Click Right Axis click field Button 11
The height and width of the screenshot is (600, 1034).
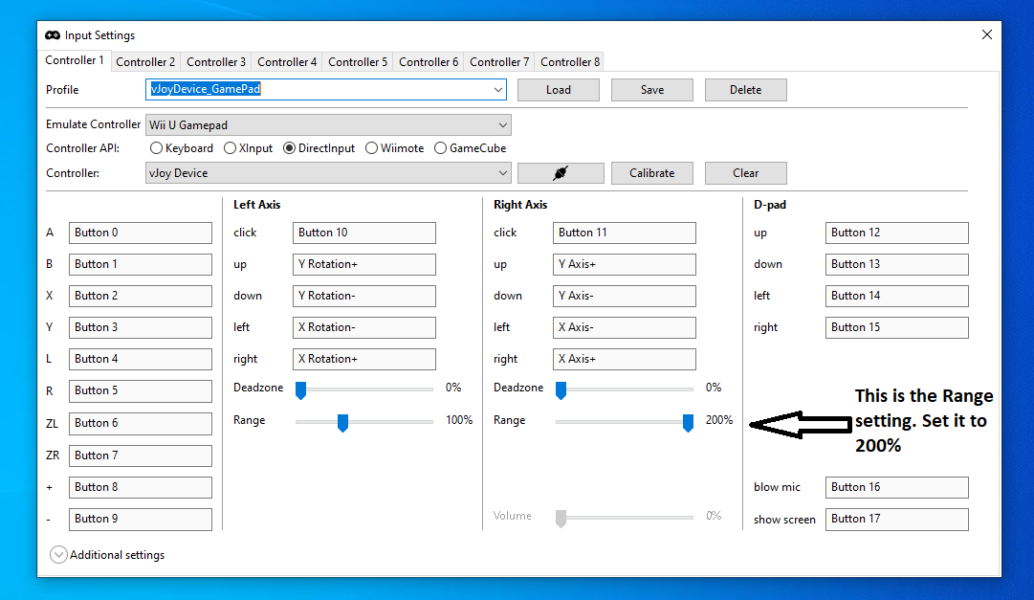click(x=624, y=233)
